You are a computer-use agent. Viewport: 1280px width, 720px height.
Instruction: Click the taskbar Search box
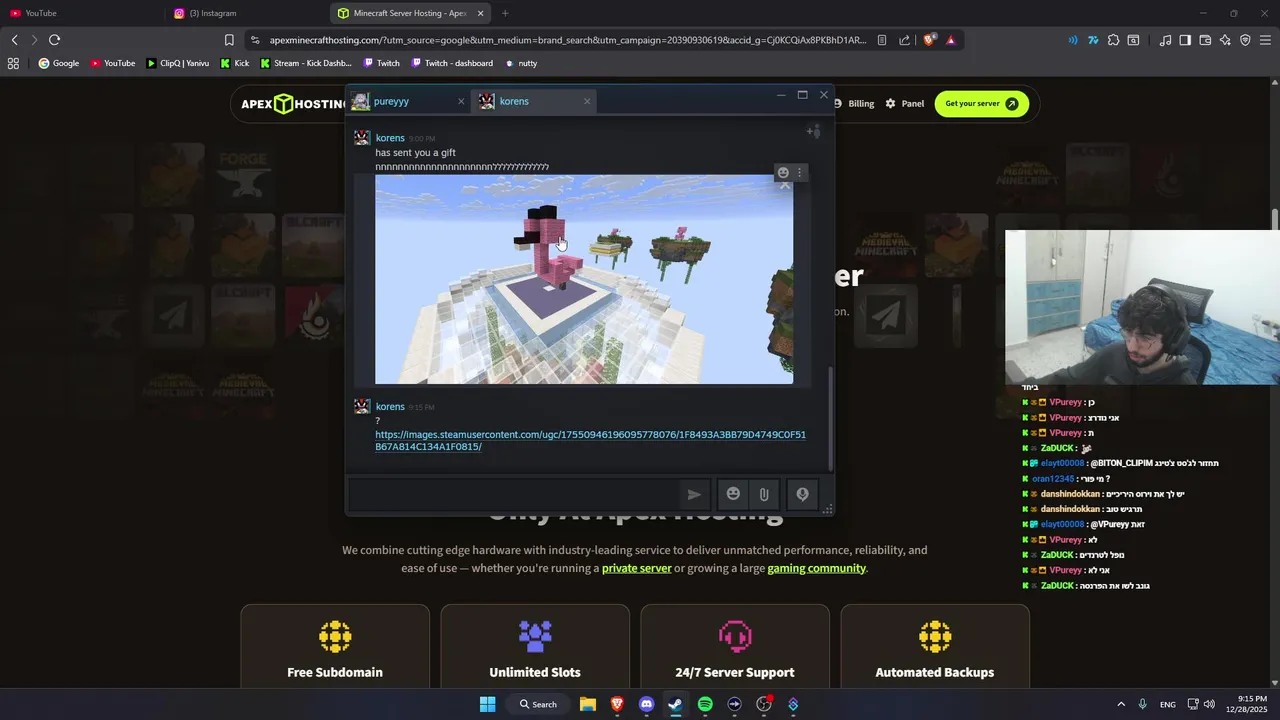pos(538,704)
